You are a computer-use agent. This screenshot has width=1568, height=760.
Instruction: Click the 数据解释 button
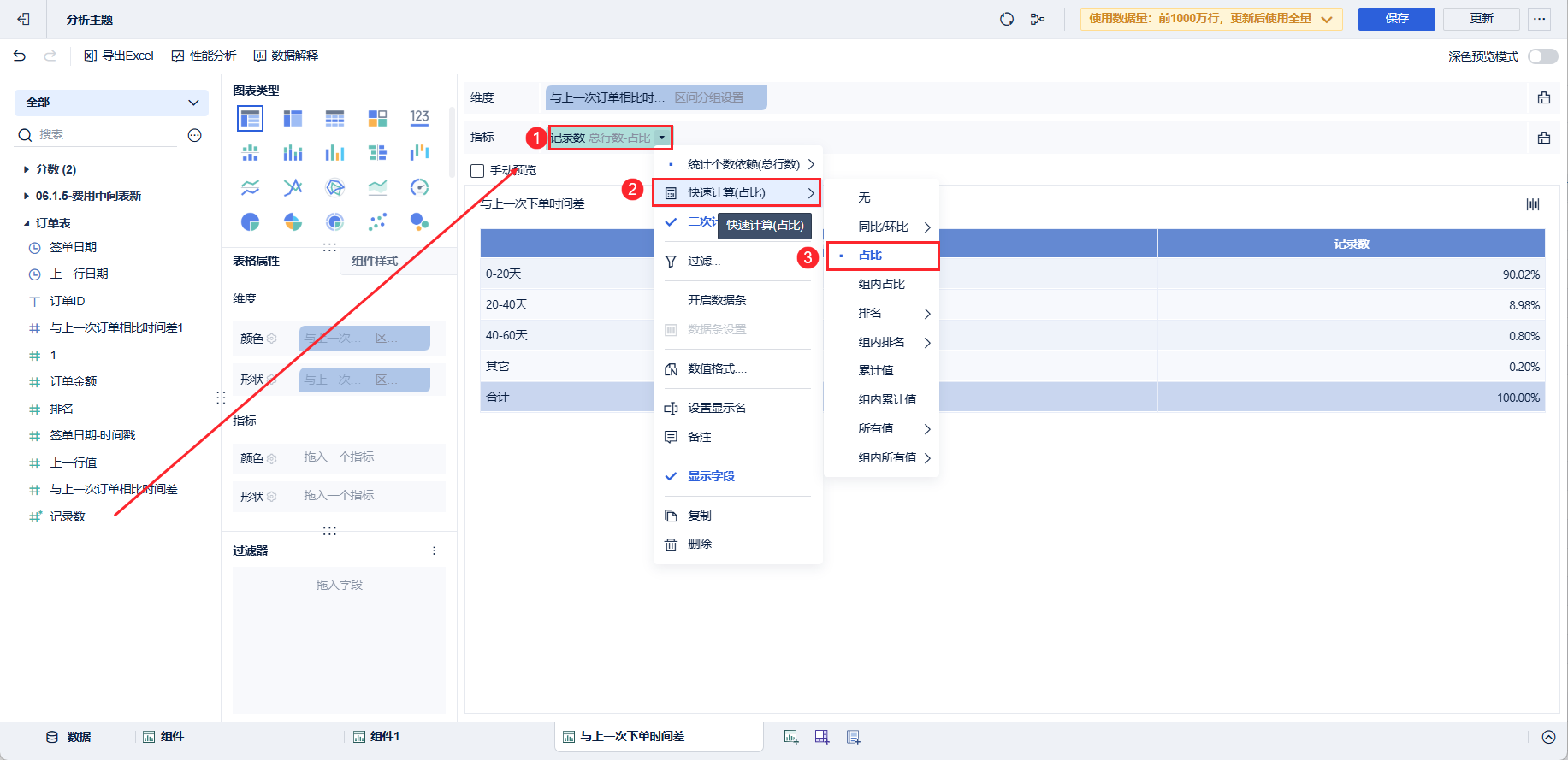(286, 56)
